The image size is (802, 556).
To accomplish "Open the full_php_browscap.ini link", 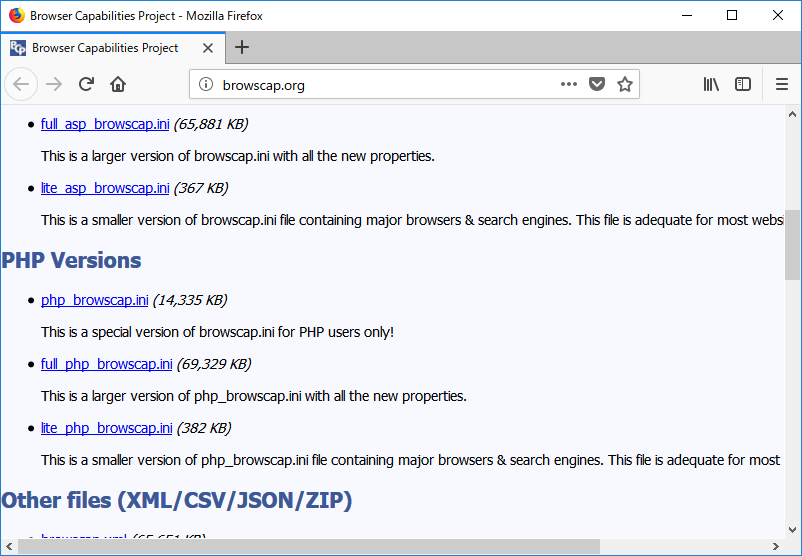I will pyautogui.click(x=106, y=364).
